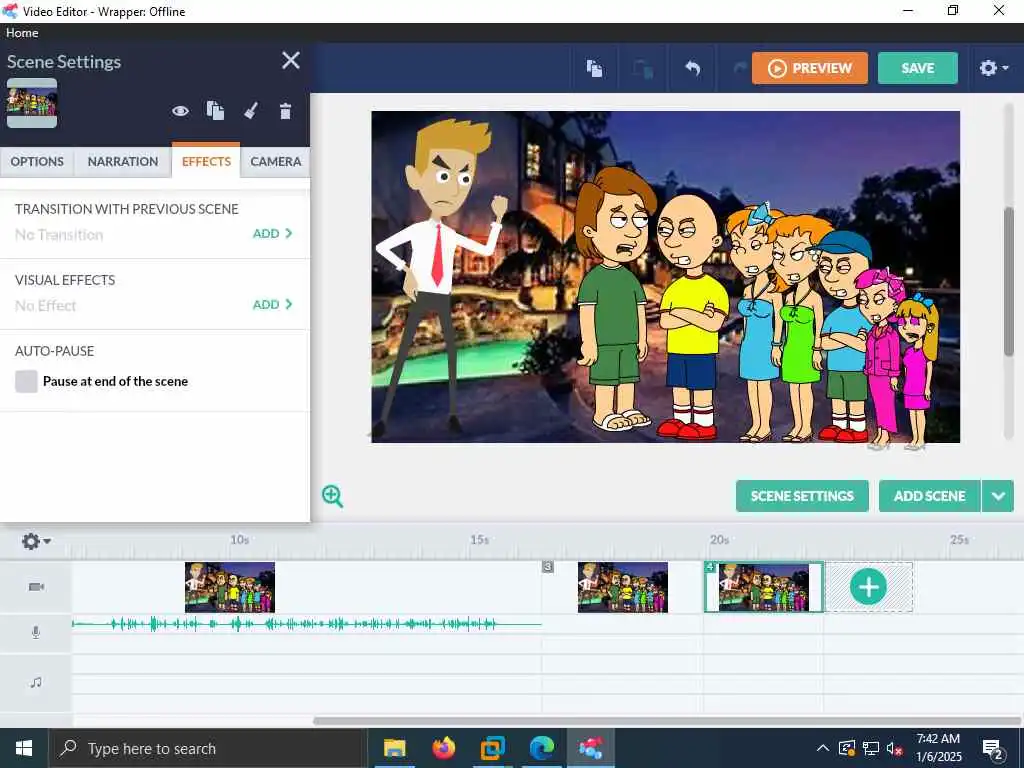Click the SAVE button
Image resolution: width=1024 pixels, height=768 pixels.
coord(918,68)
